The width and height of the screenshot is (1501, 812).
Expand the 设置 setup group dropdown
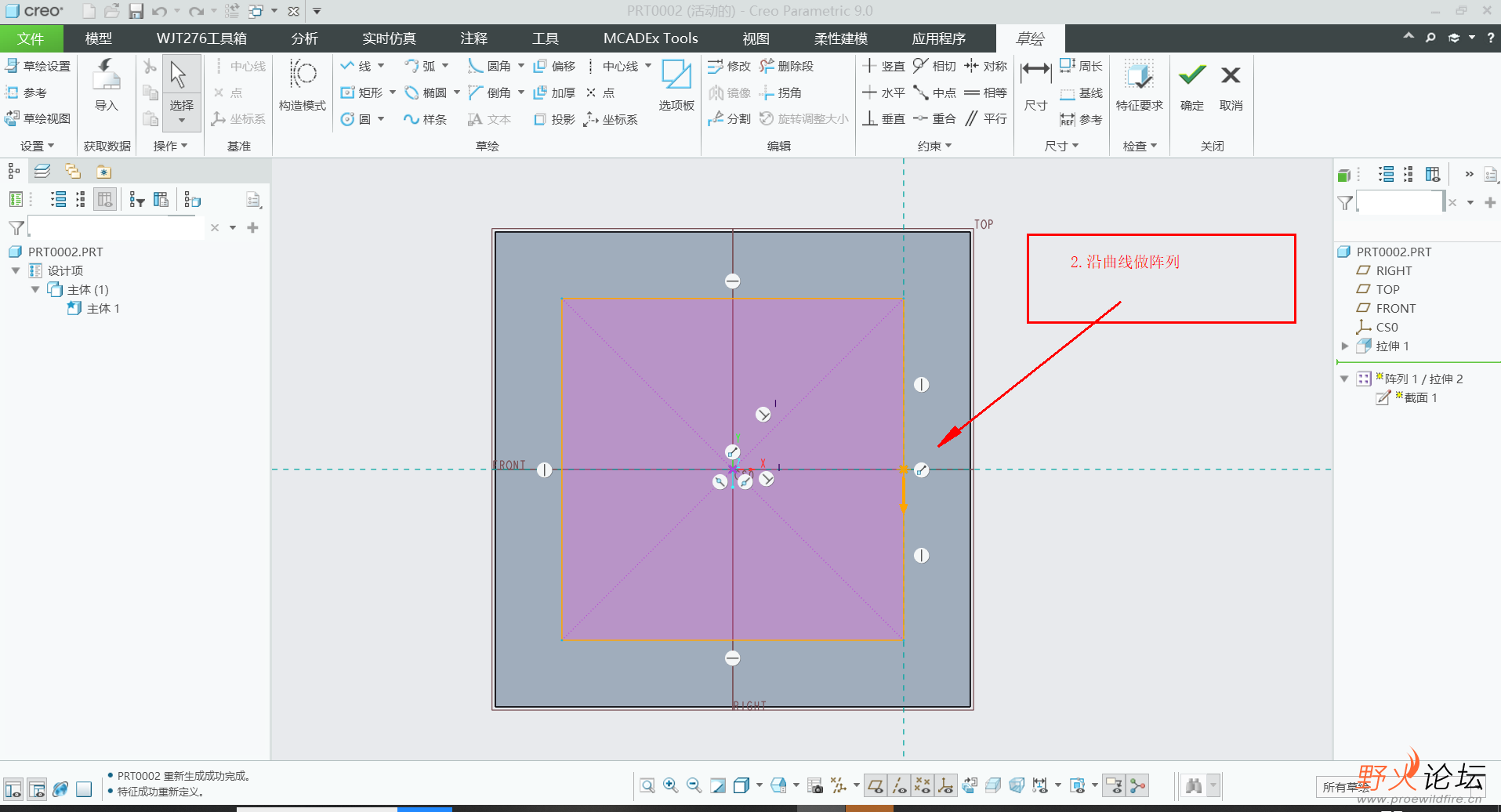[37, 146]
